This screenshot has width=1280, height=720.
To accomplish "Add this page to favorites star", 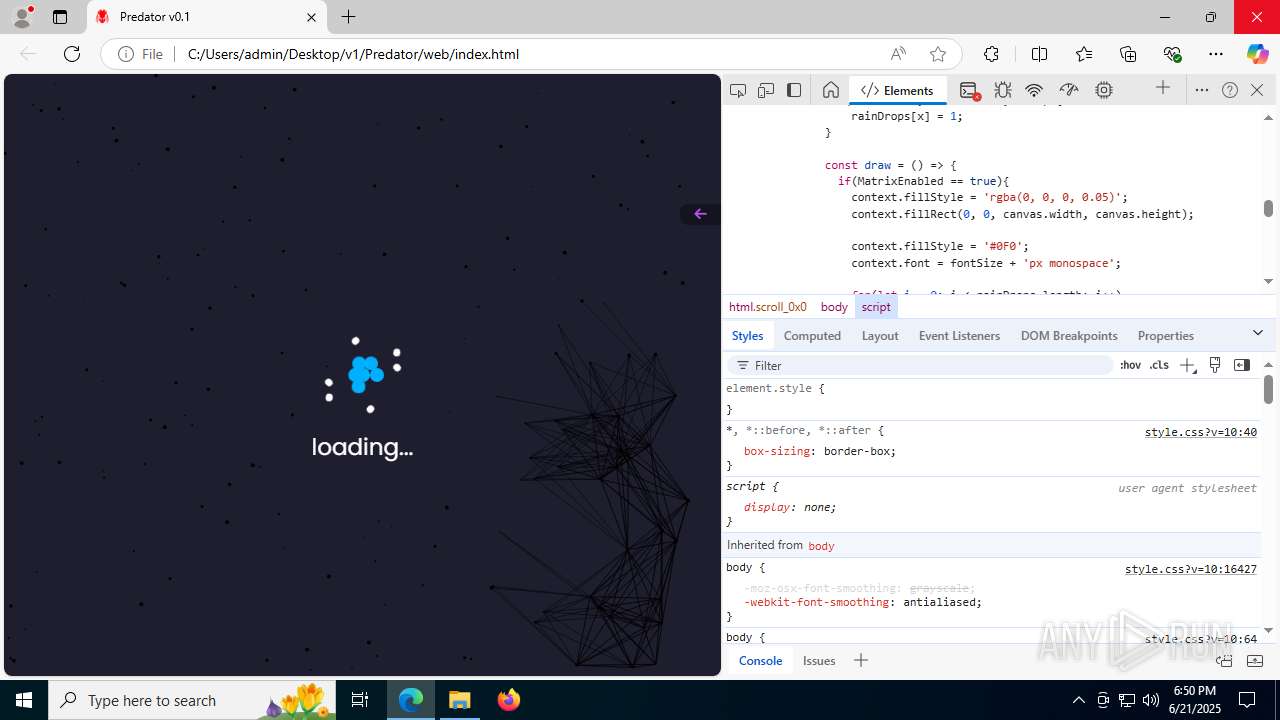I will (x=937, y=54).
